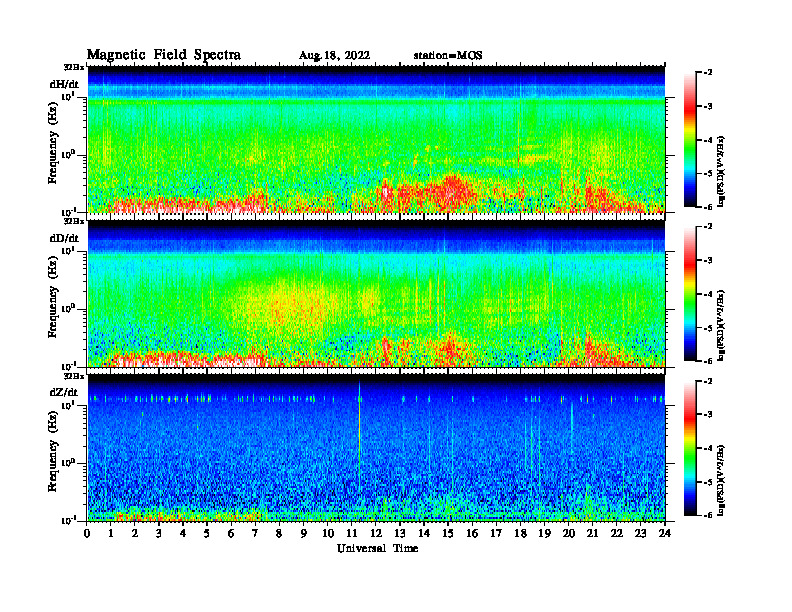The height and width of the screenshot is (612, 792).
Task: Click the "-6" value on dH/dt colorbar
Action: 708,207
